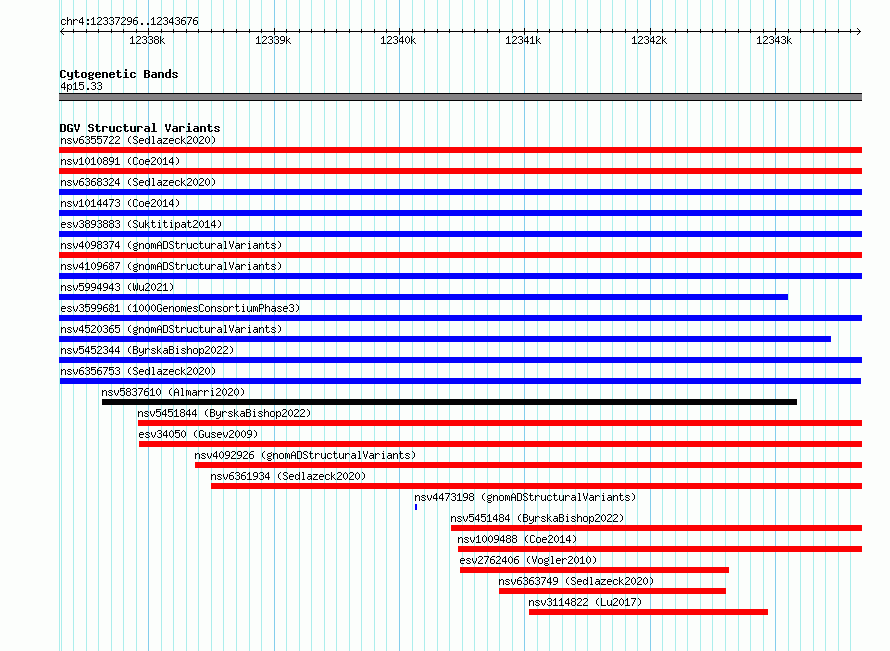Viewport: 890px width, 651px height.
Task: Select the red bar of nsv4092926
Action: pos(528,465)
